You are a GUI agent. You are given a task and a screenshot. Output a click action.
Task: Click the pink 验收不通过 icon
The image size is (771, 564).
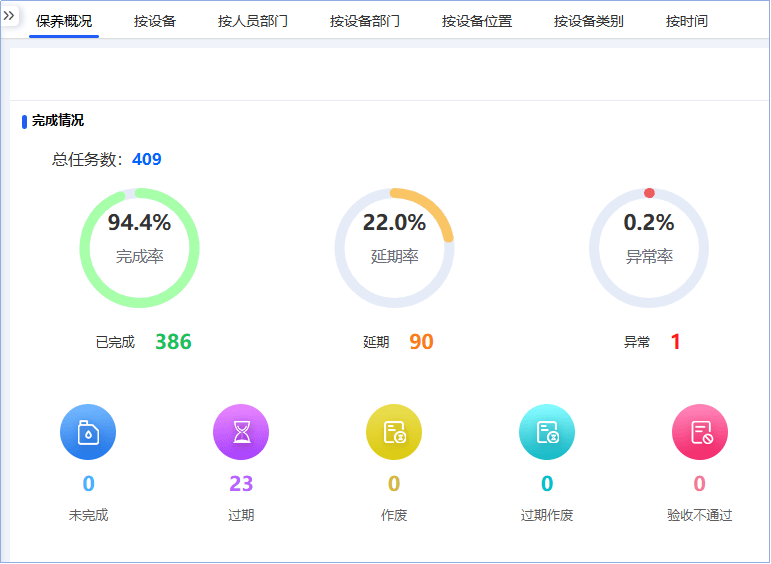click(700, 432)
